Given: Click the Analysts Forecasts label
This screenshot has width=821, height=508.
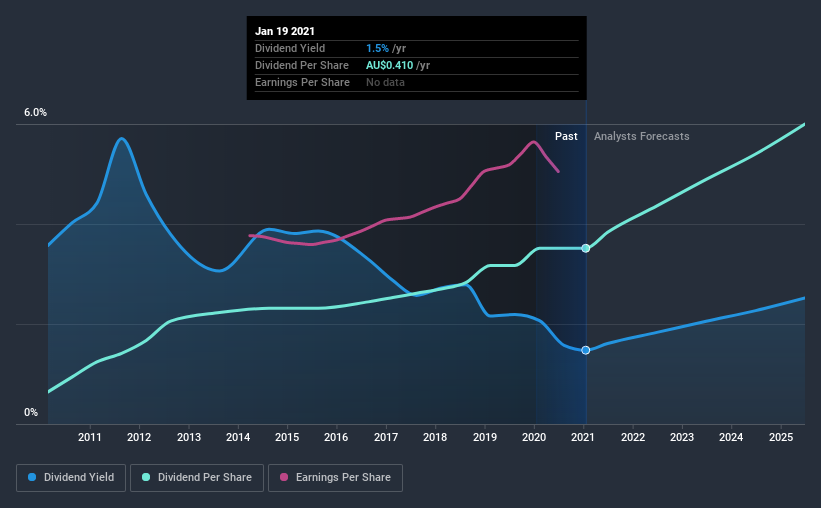Looking at the screenshot, I should 641,136.
